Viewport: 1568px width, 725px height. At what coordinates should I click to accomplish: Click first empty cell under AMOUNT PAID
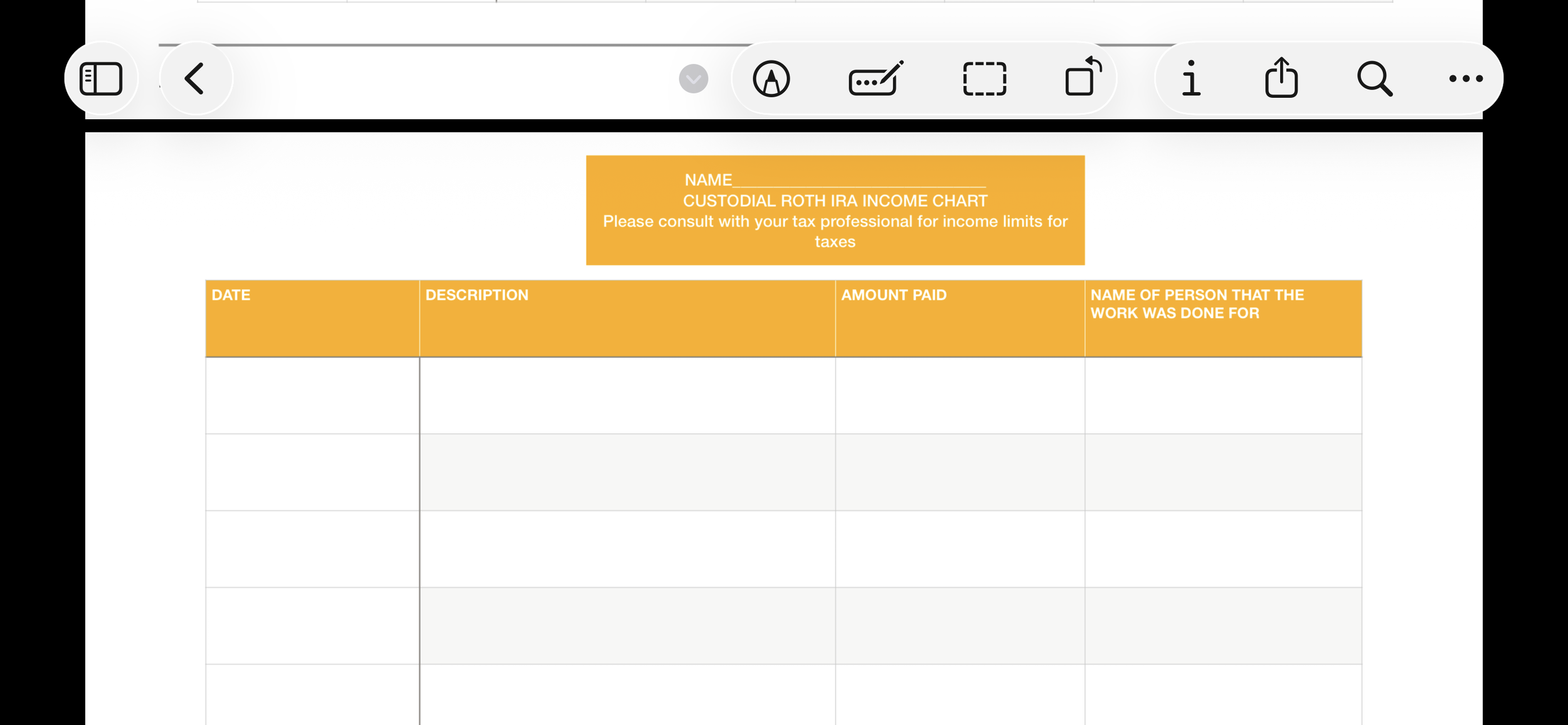click(x=960, y=396)
